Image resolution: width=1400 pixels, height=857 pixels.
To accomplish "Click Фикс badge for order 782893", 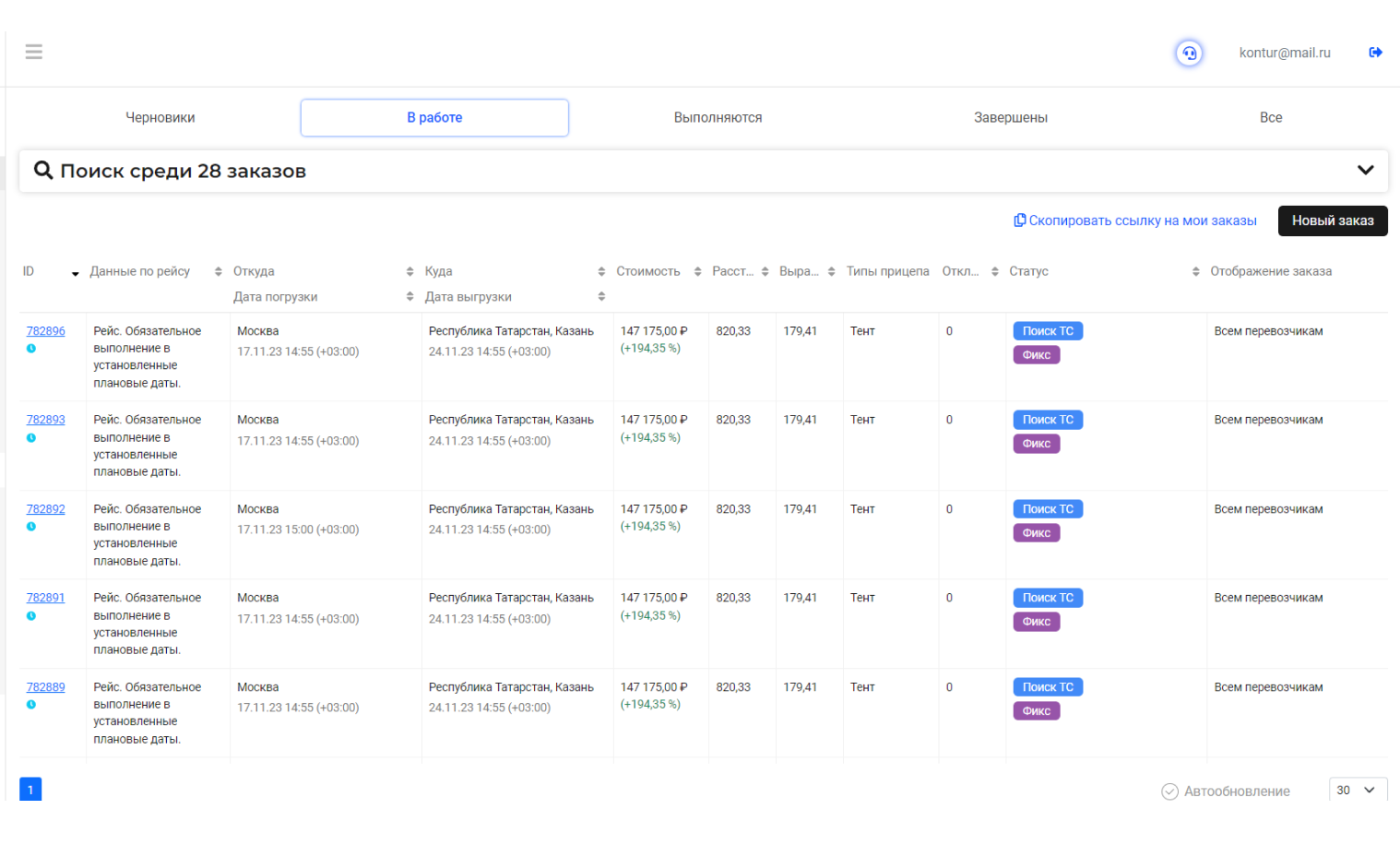I will (1037, 444).
